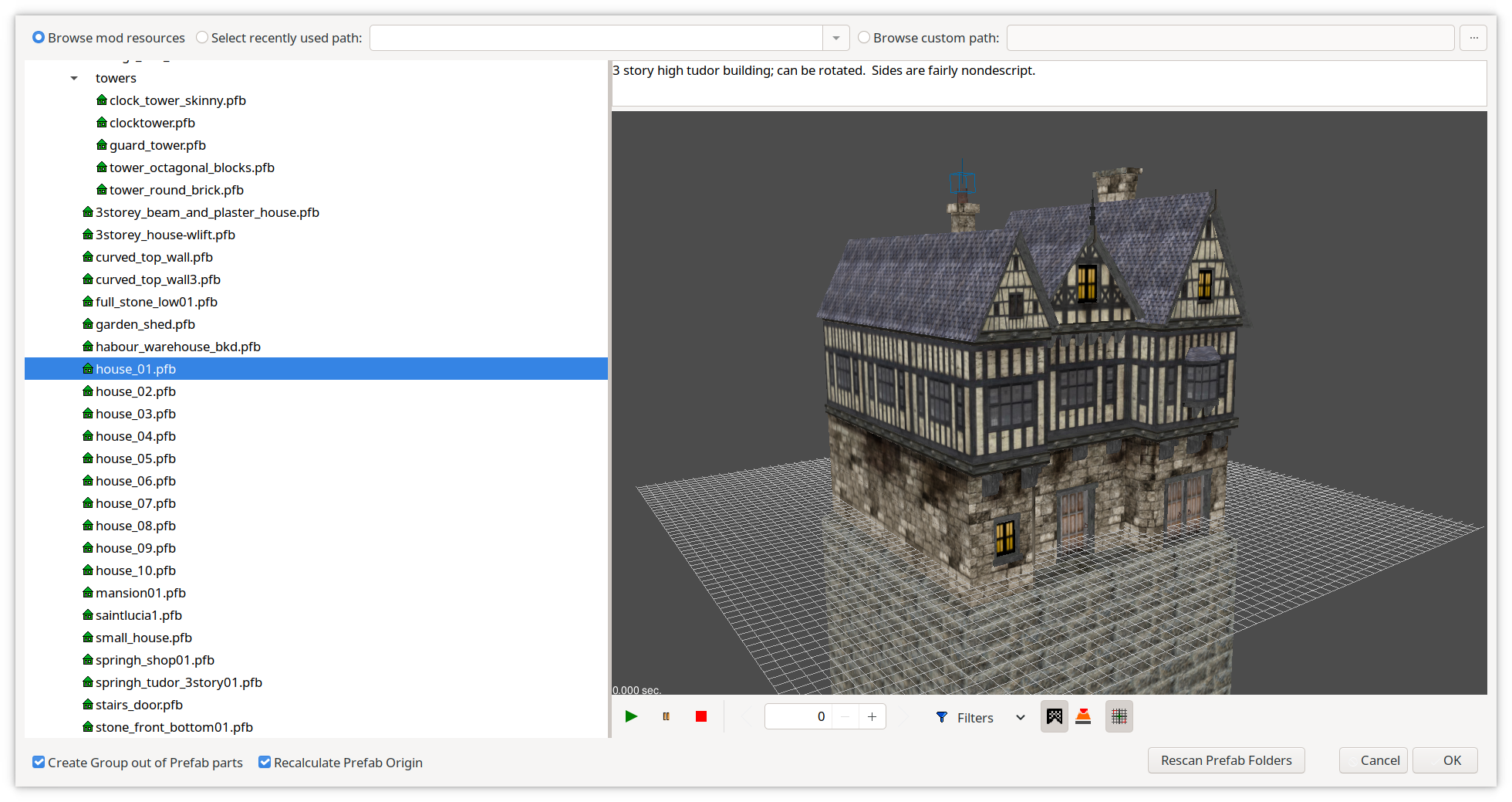Choose clocktower.pfb from towers folder

152,123
